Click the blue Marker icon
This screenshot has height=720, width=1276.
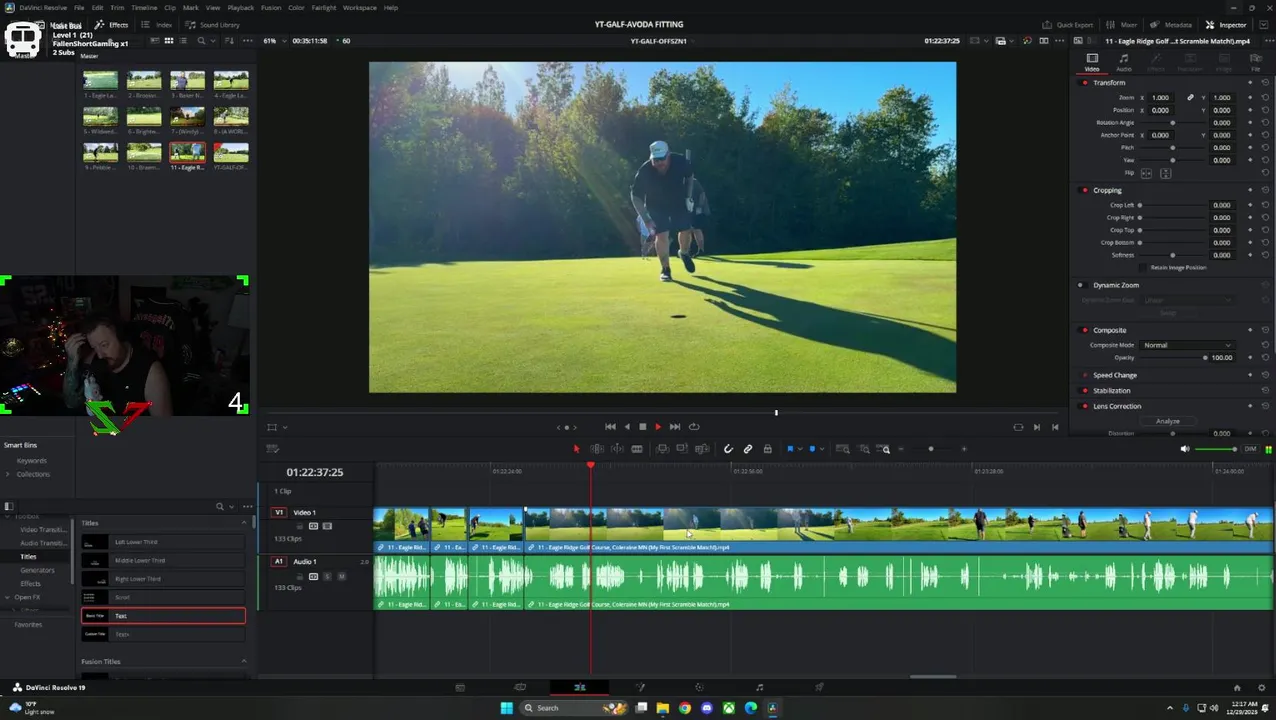(812, 449)
